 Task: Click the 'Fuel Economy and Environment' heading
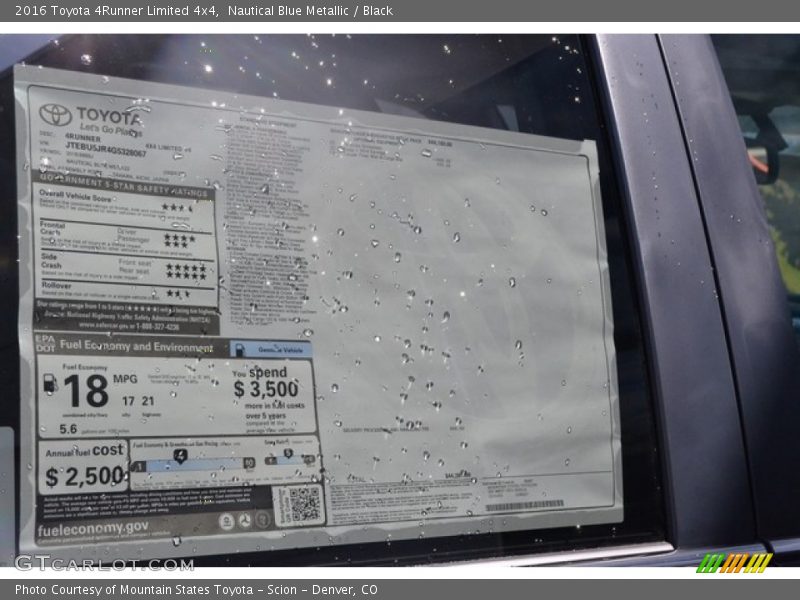(136, 346)
